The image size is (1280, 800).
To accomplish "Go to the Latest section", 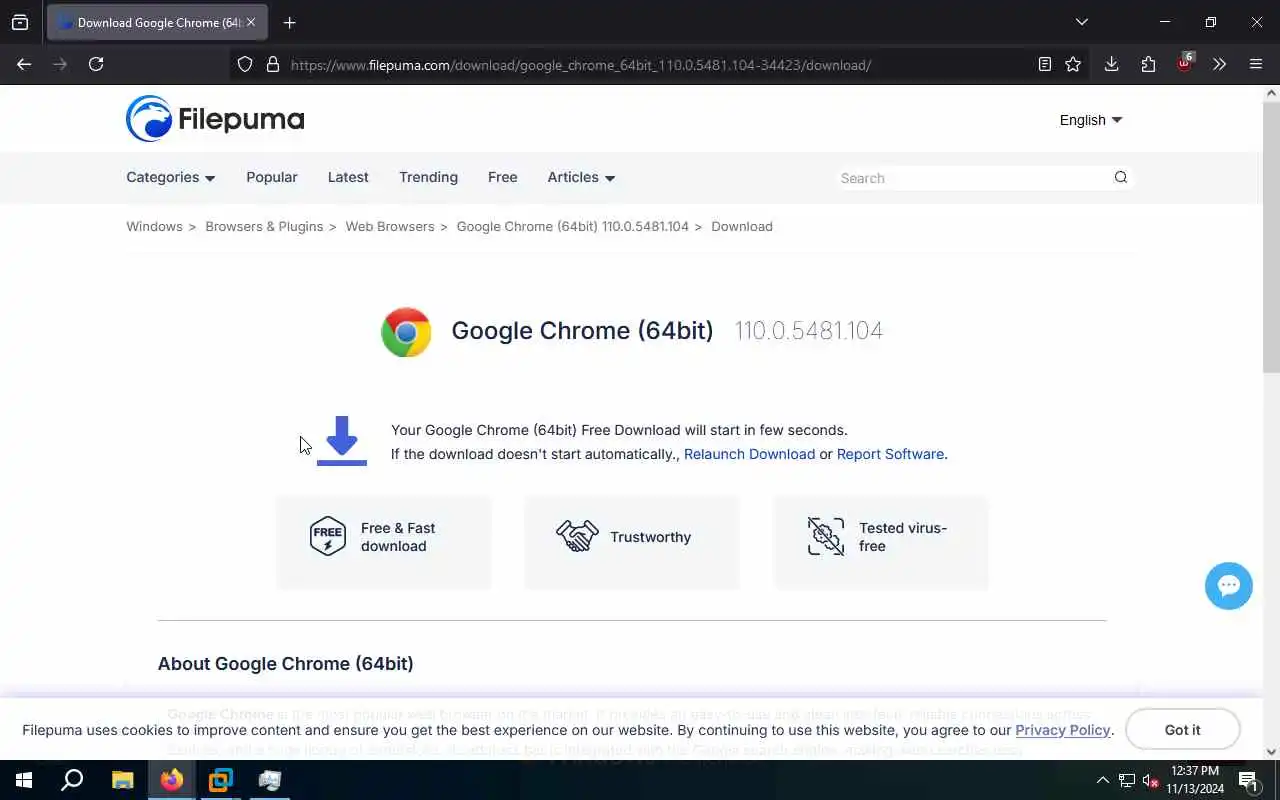I will (348, 177).
